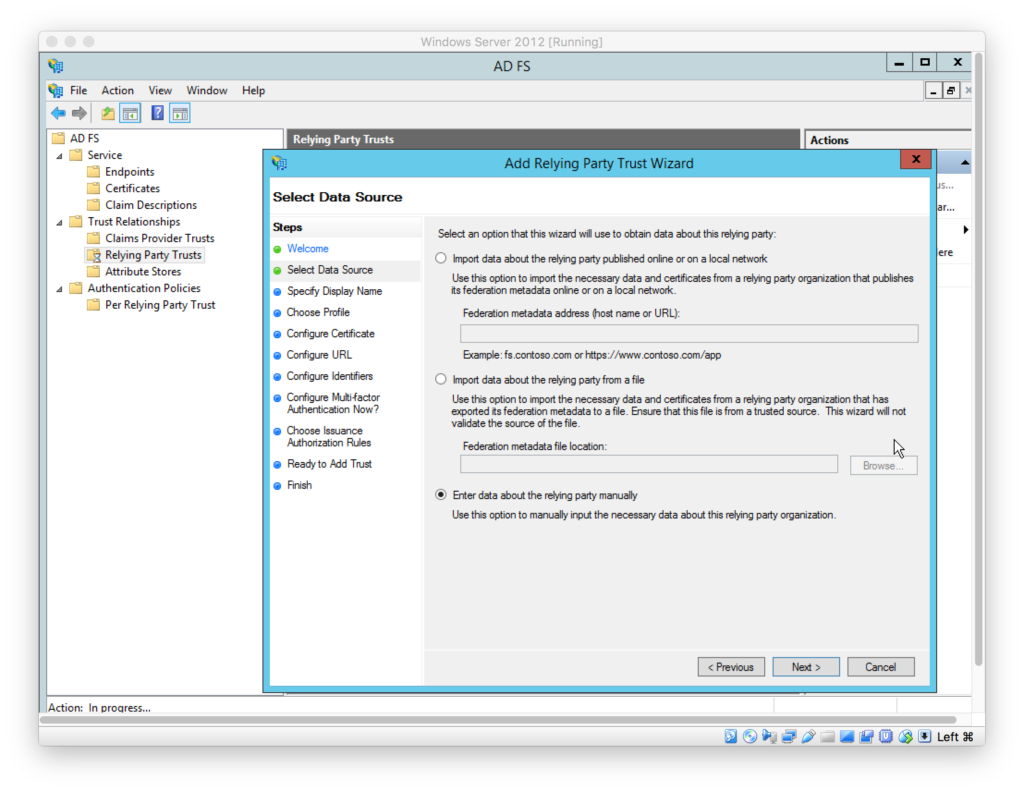This screenshot has height=792, width=1024.
Task: Open the Help menu
Action: tap(253, 90)
